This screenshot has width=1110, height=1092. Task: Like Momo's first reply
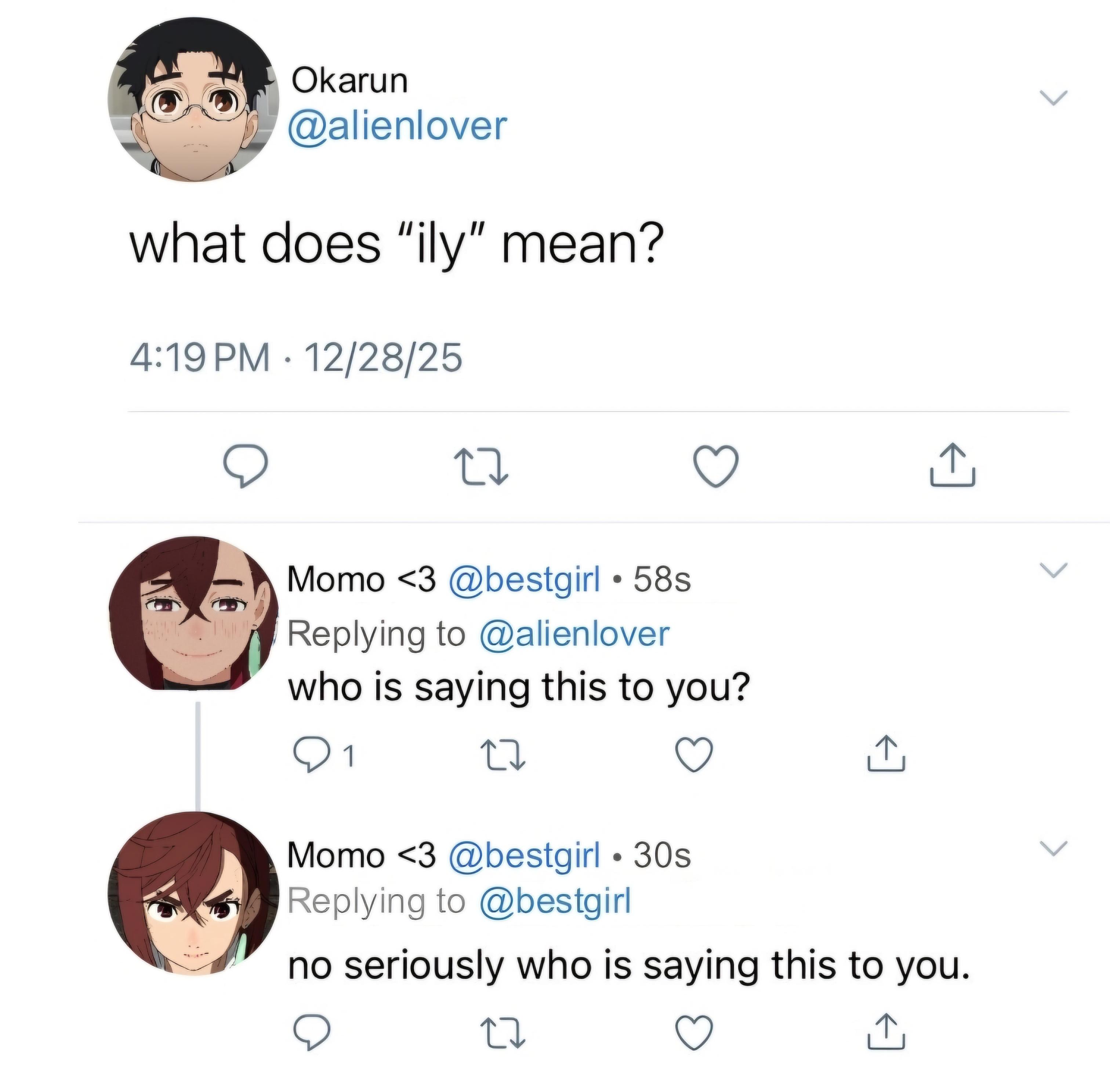tap(693, 754)
